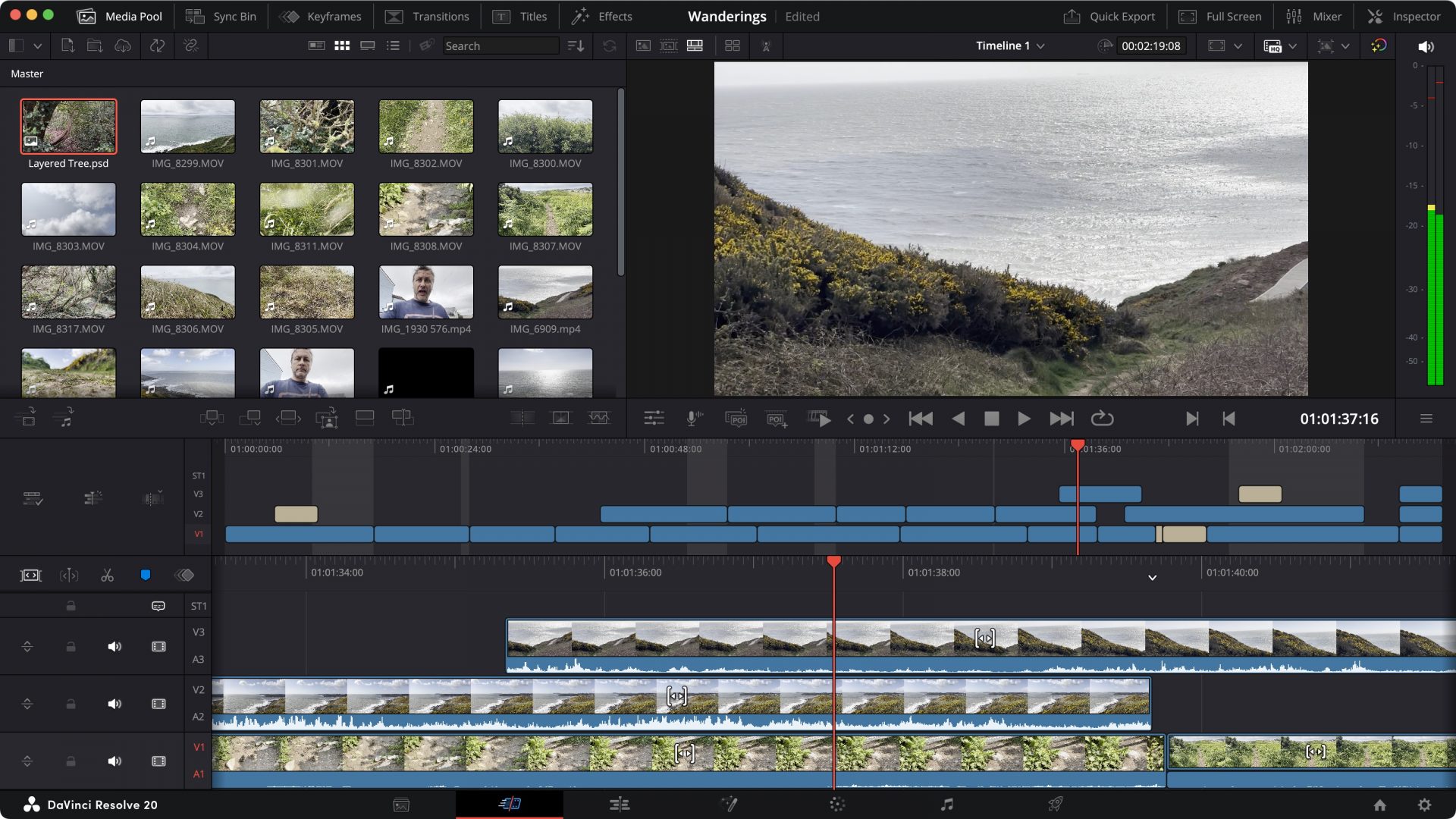Click the media pool vertical scrollbar
This screenshot has height=819, width=1456.
pyautogui.click(x=620, y=182)
